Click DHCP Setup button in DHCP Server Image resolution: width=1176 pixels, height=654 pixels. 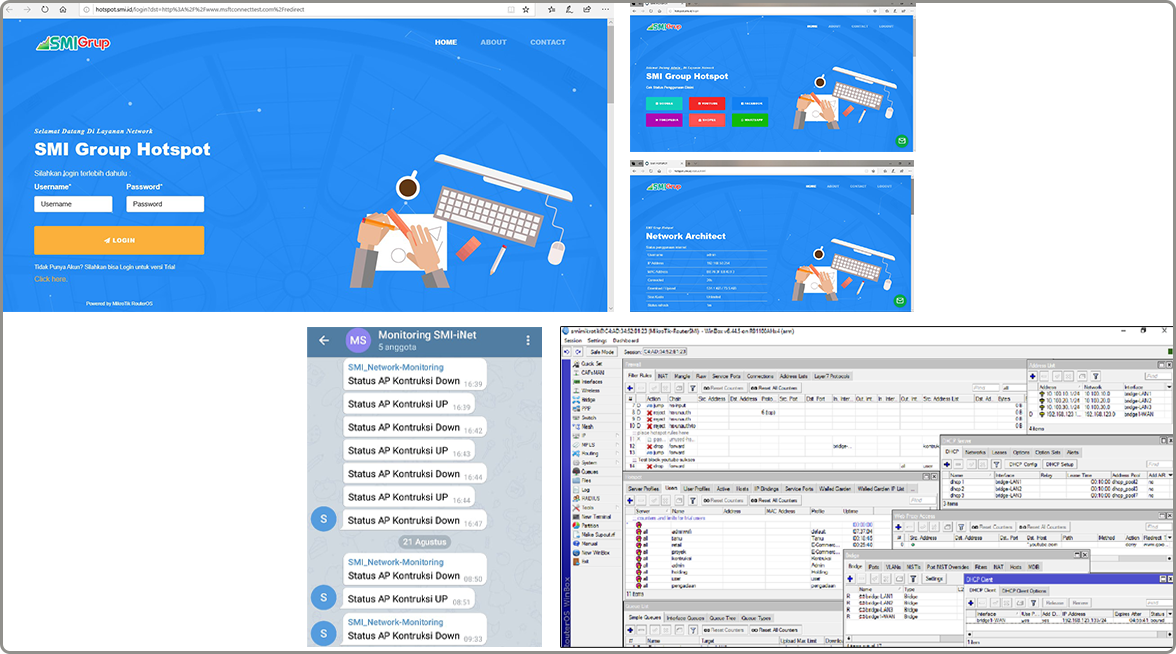(1060, 464)
